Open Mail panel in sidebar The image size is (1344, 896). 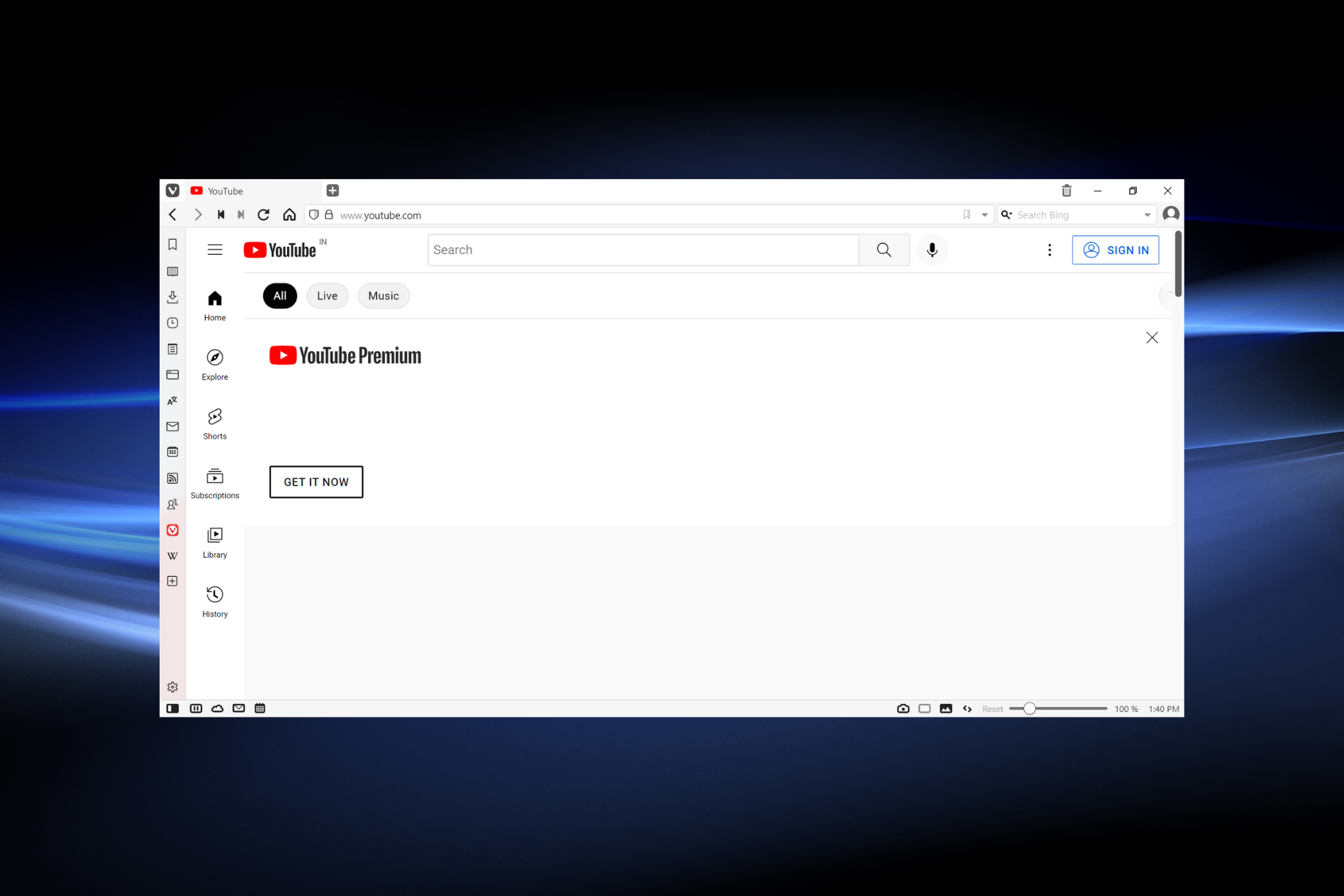pyautogui.click(x=172, y=426)
